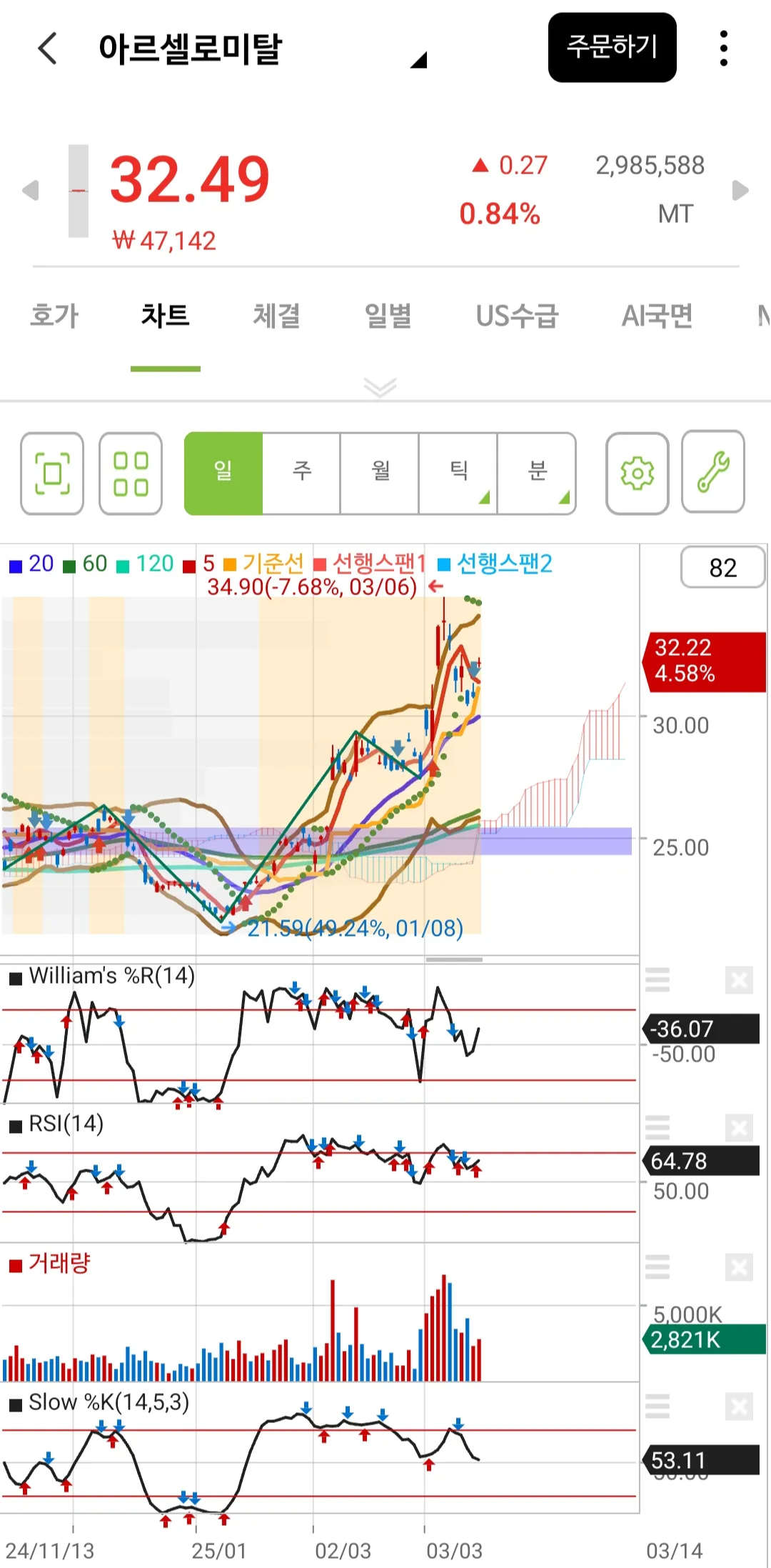The height and width of the screenshot is (1568, 771).
Task: Click the red 5 moving average legend
Action: (x=199, y=564)
